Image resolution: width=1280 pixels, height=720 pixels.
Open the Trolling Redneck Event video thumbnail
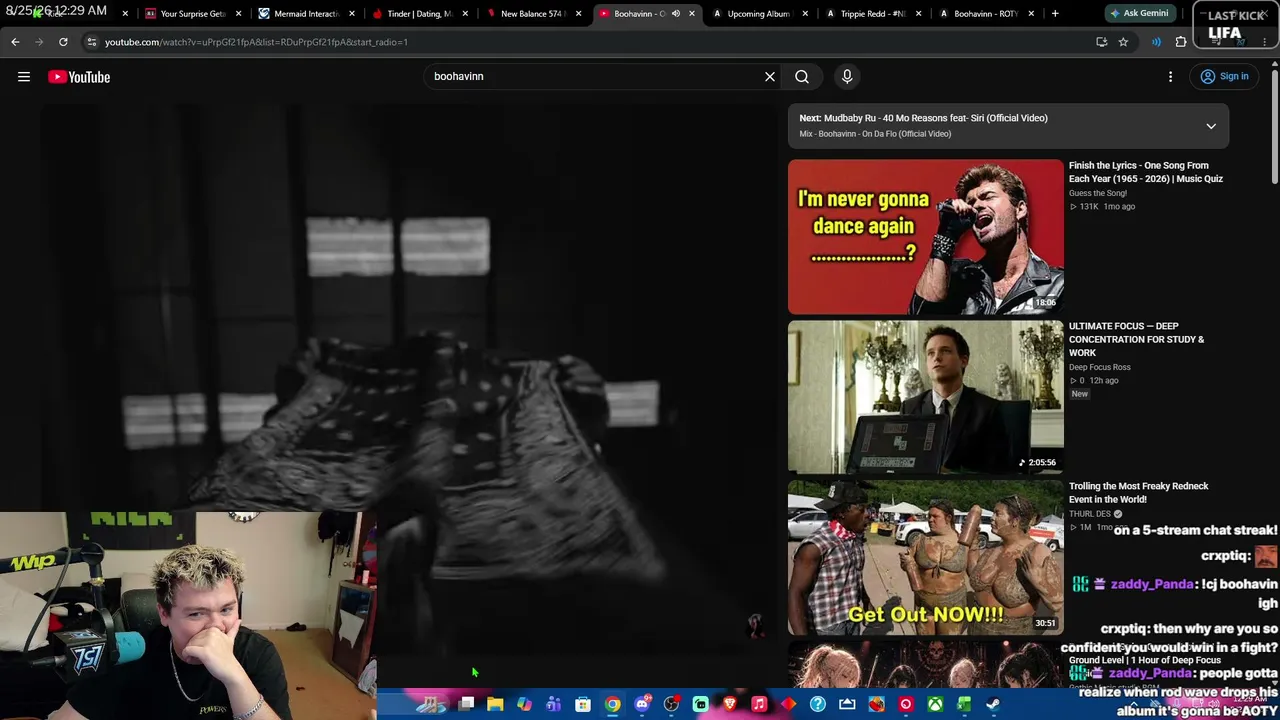[926, 557]
